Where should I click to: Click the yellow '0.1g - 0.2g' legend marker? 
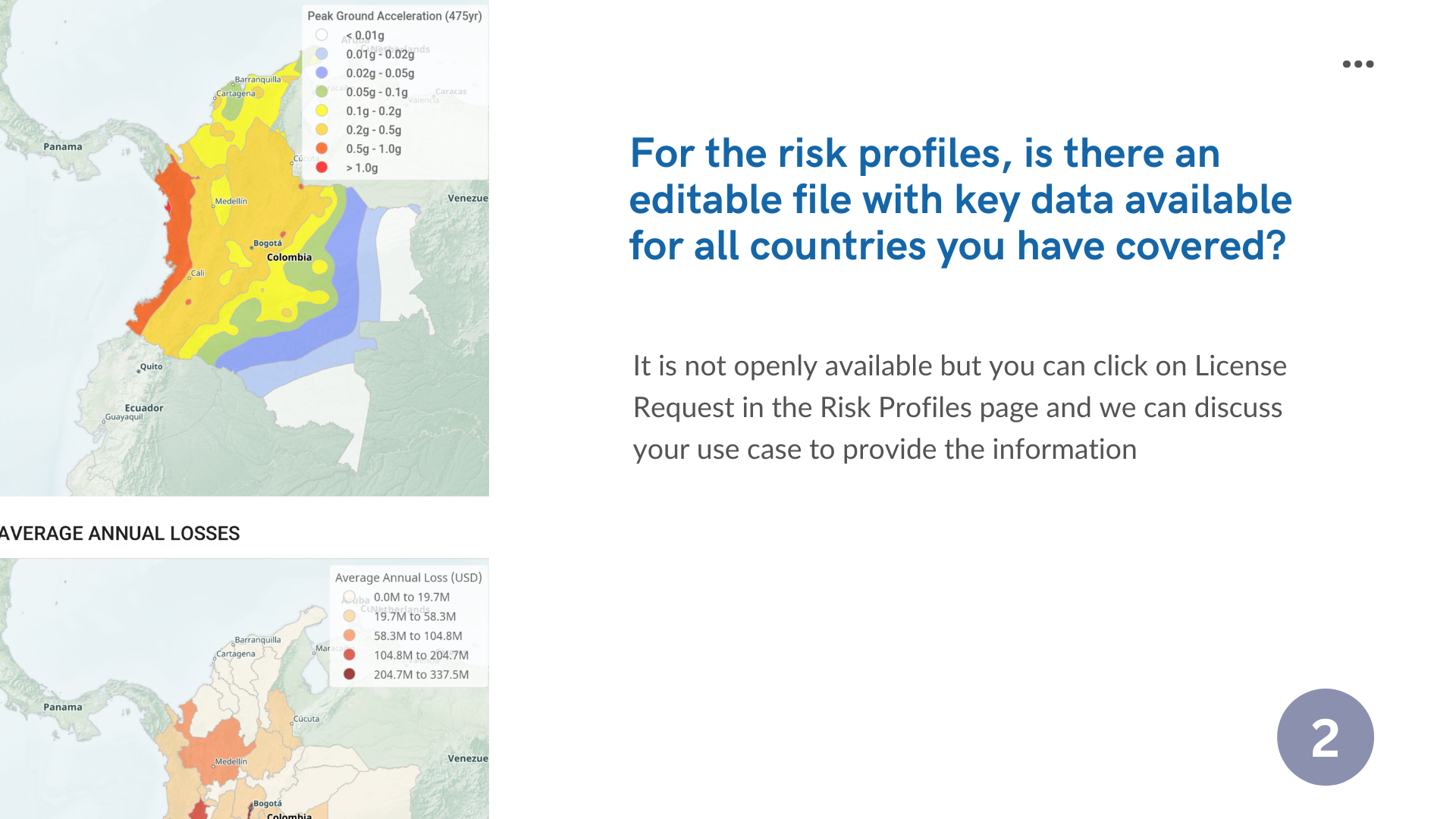(x=322, y=111)
